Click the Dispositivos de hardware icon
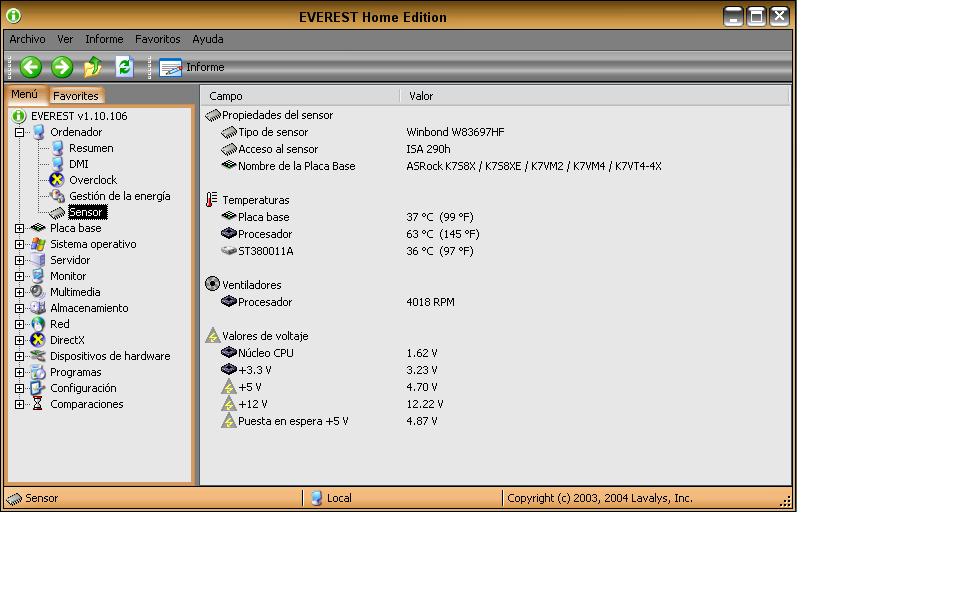 coord(38,356)
